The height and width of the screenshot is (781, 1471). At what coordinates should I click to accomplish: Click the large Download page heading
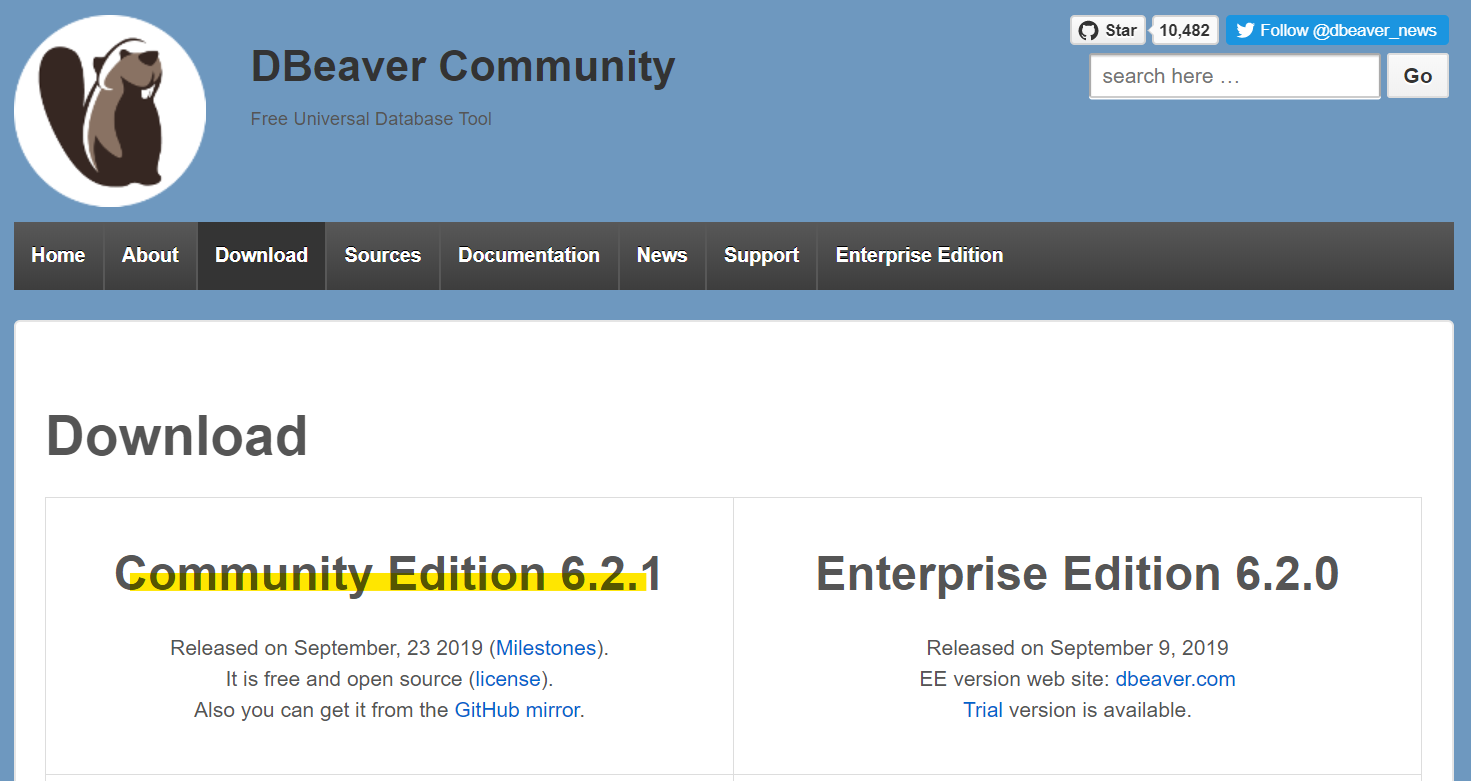tap(177, 436)
